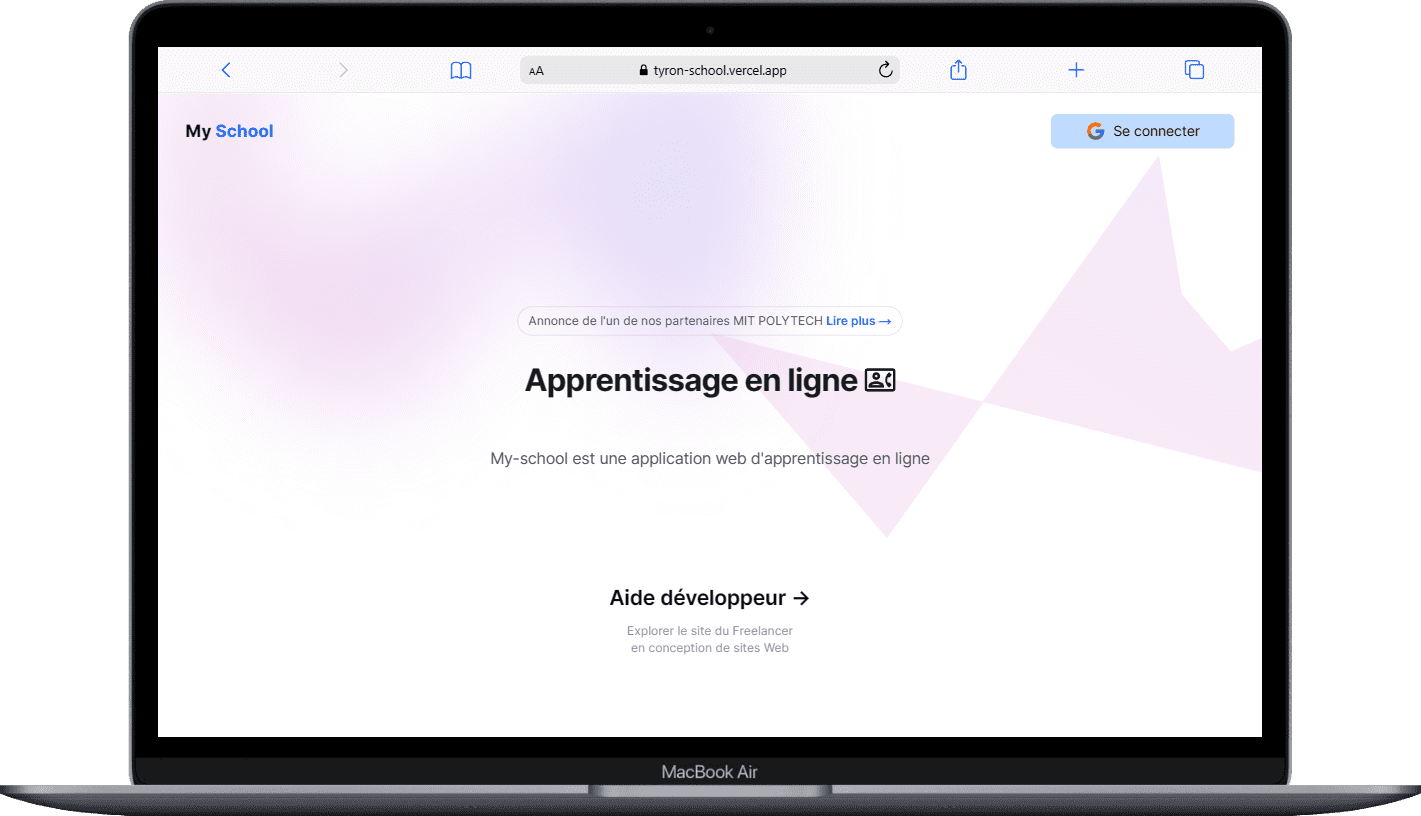Click the lock icon in the address bar

(643, 71)
